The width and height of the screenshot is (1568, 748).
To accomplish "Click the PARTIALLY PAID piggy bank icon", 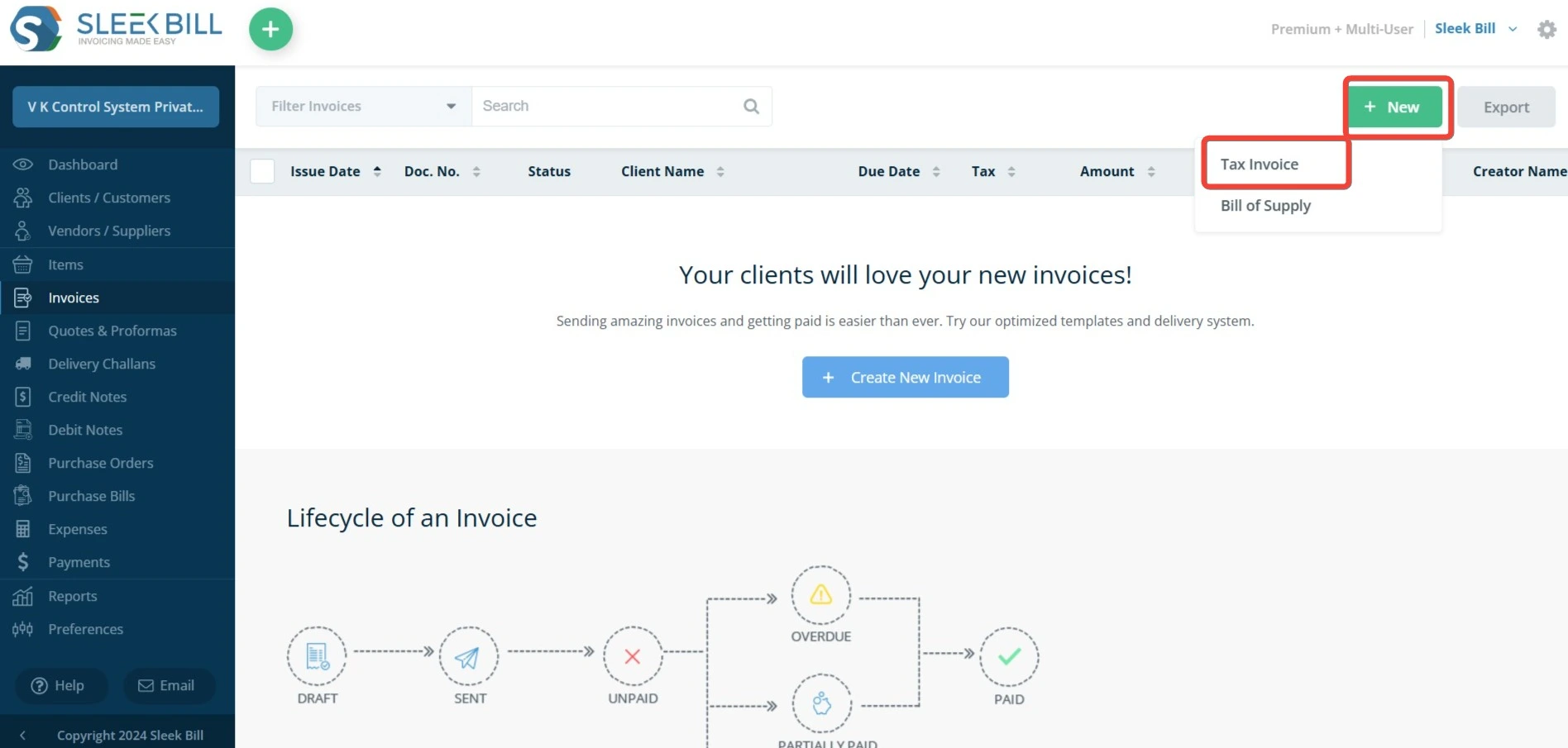I will coord(821,703).
